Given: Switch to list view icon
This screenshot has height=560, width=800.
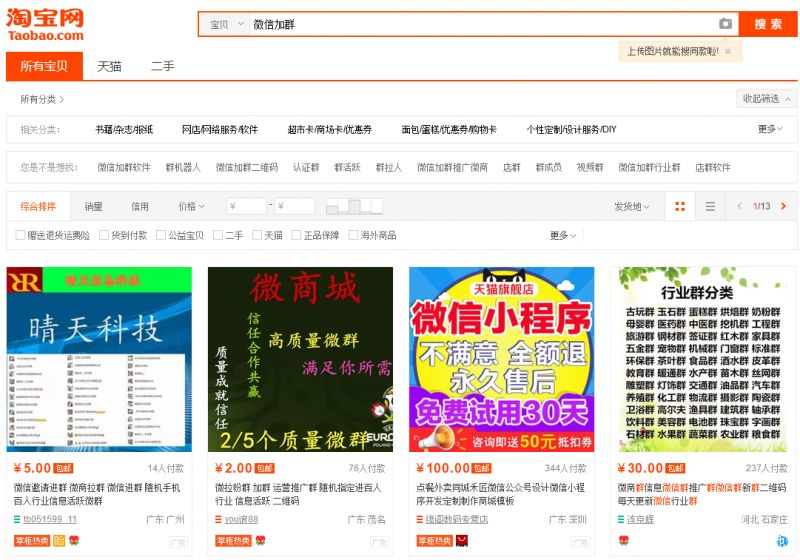Looking at the screenshot, I should coord(710,206).
